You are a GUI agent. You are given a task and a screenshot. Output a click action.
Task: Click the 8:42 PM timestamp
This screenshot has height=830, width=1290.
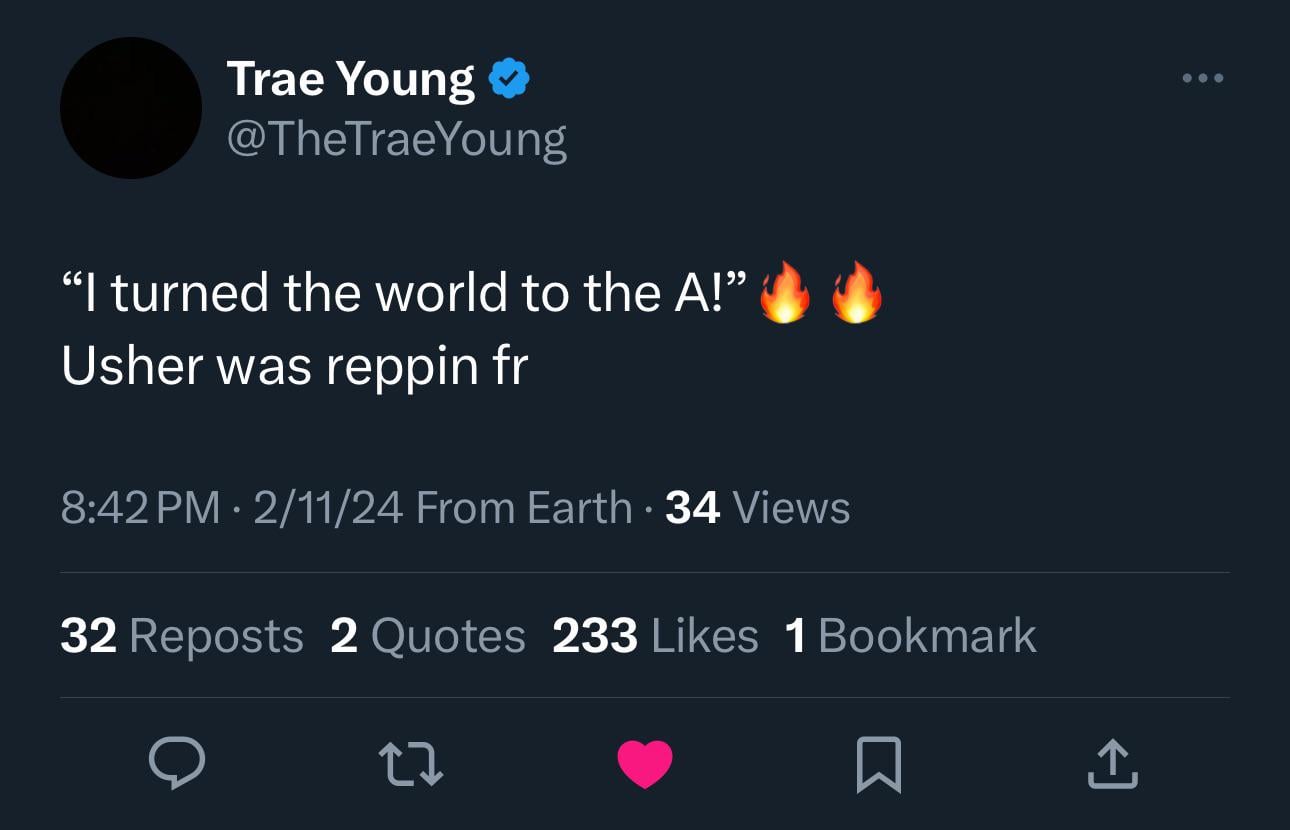(140, 507)
